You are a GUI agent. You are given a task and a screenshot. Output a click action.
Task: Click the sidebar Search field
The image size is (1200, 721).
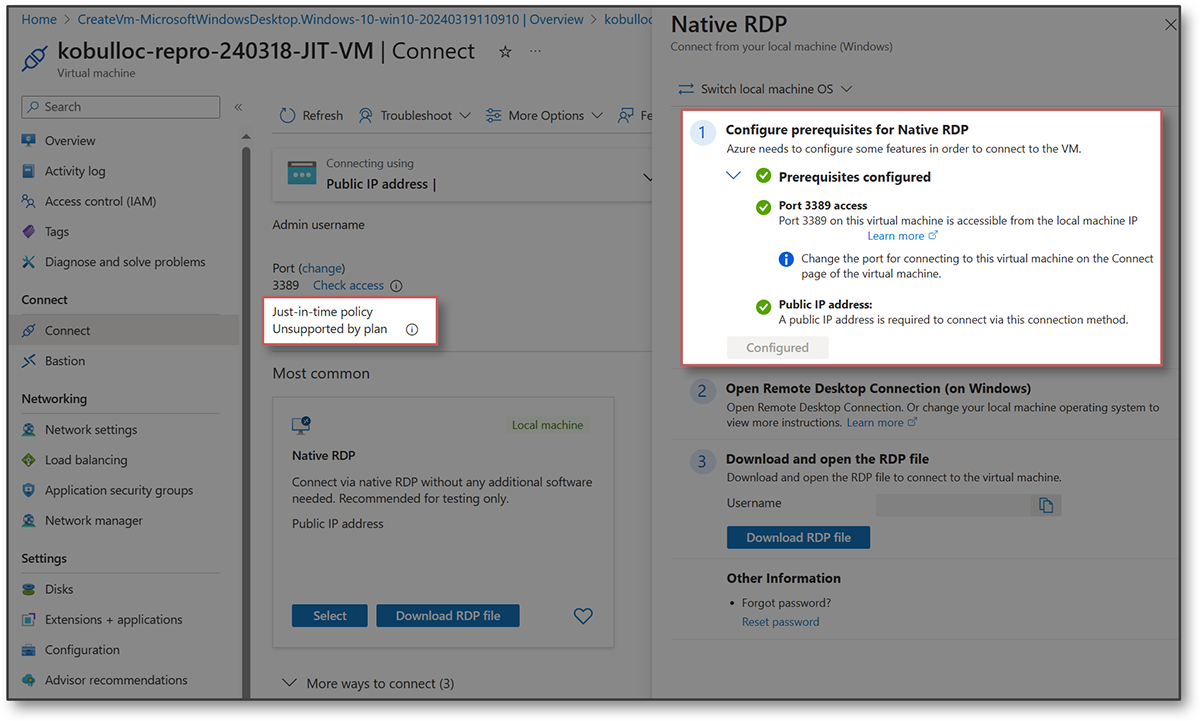tap(121, 107)
